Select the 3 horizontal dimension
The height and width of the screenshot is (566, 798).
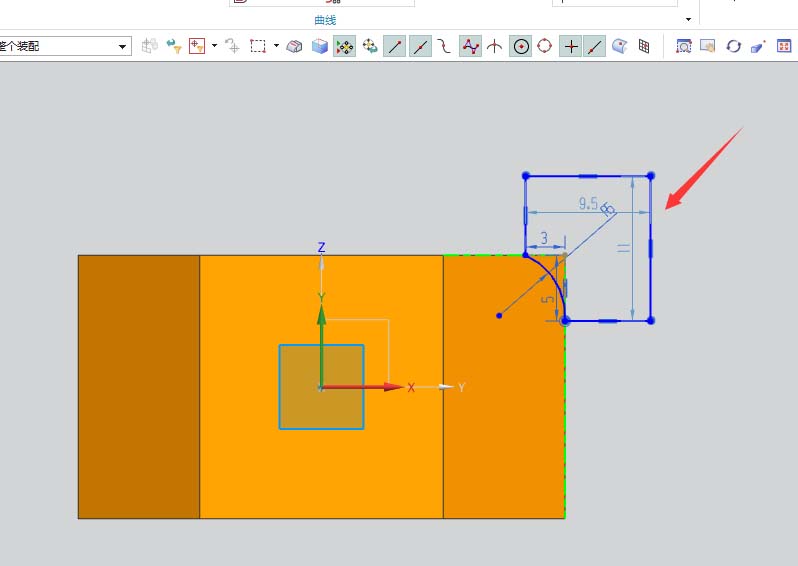pos(544,238)
